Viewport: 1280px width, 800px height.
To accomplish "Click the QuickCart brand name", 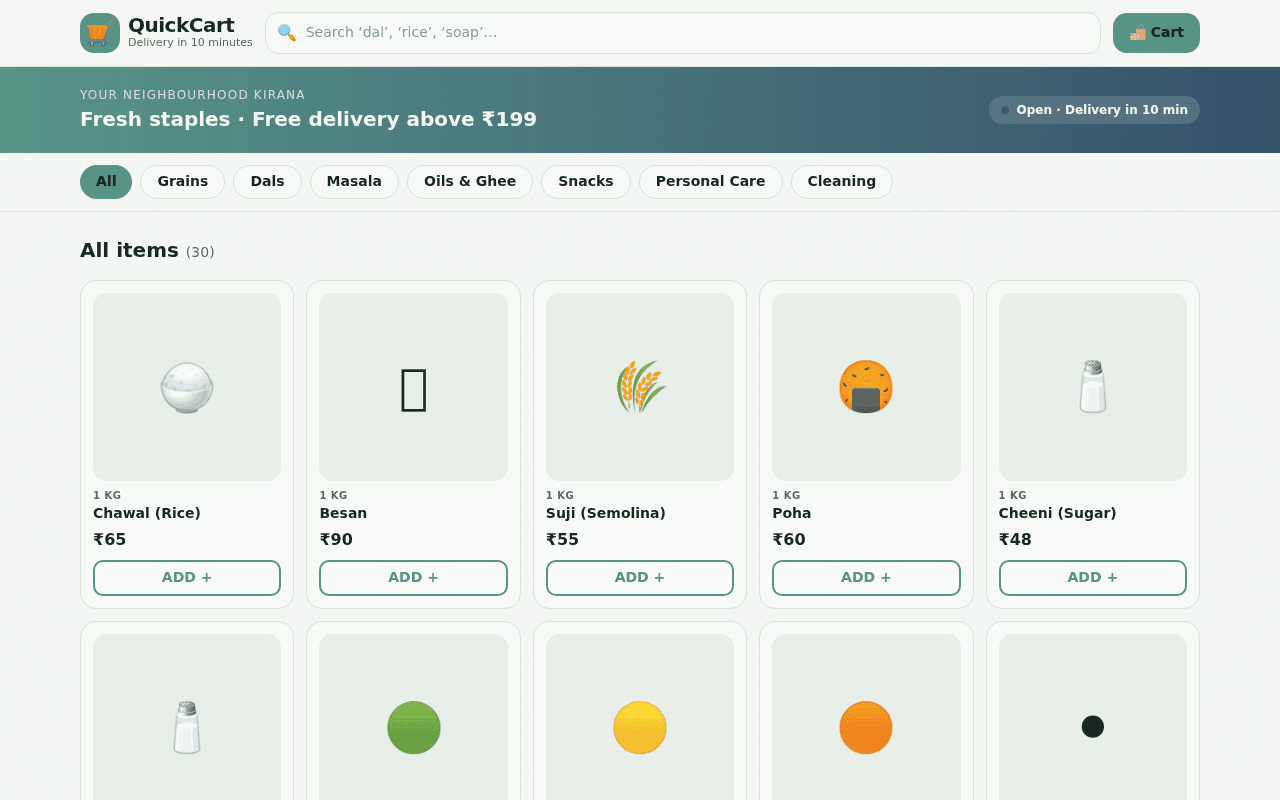I will (x=181, y=25).
